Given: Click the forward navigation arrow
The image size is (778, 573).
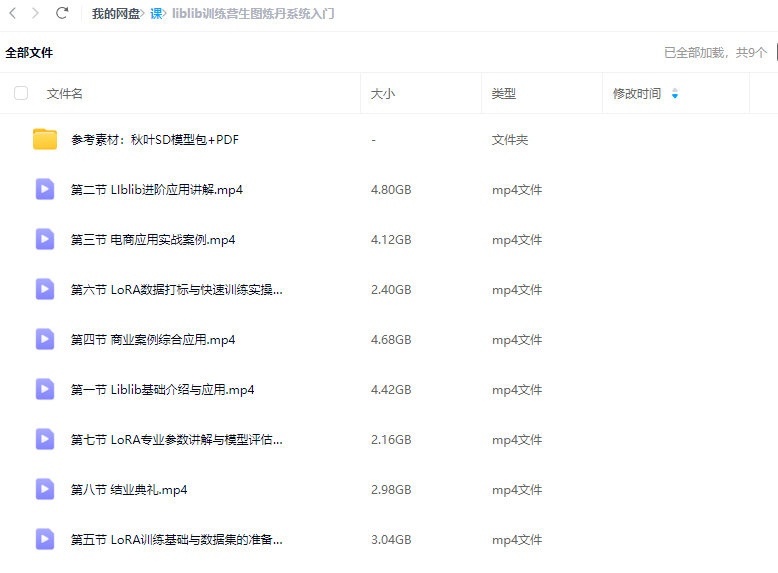Looking at the screenshot, I should (36, 14).
